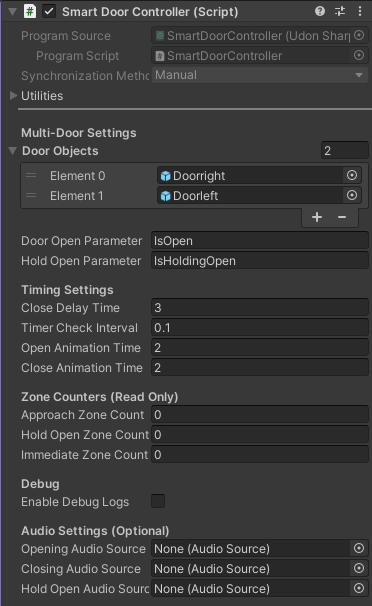372x606 pixels.
Task: Open object picker for Doorright element
Action: (352, 175)
